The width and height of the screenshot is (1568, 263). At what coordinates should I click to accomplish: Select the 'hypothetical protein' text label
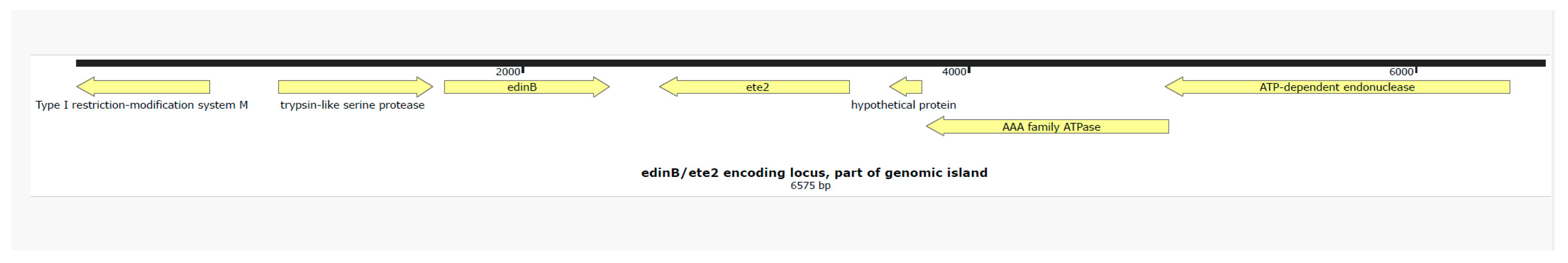[x=903, y=105]
